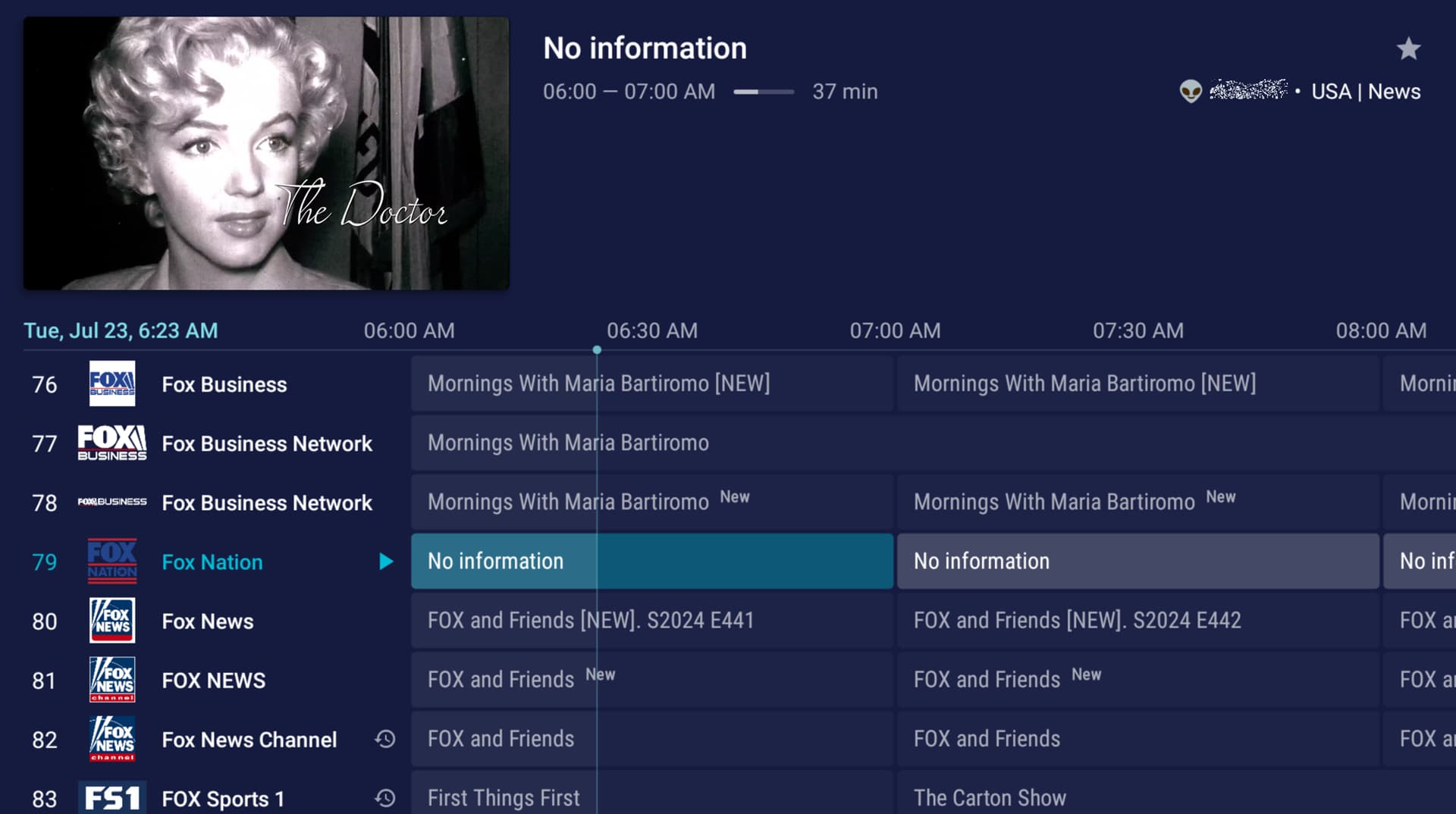1456x814 pixels.
Task: Open 7 AM FOX and Friends New on channel 81
Action: pos(1138,679)
